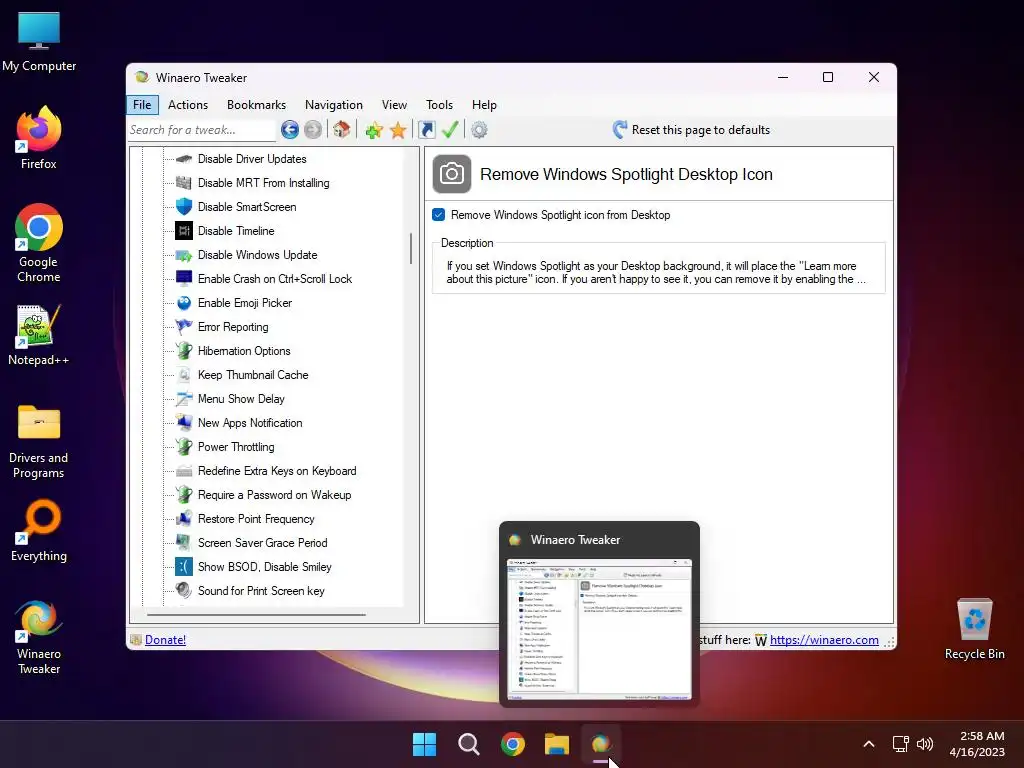Select Menu Show Delay tweak
The height and width of the screenshot is (768, 1024).
point(241,399)
